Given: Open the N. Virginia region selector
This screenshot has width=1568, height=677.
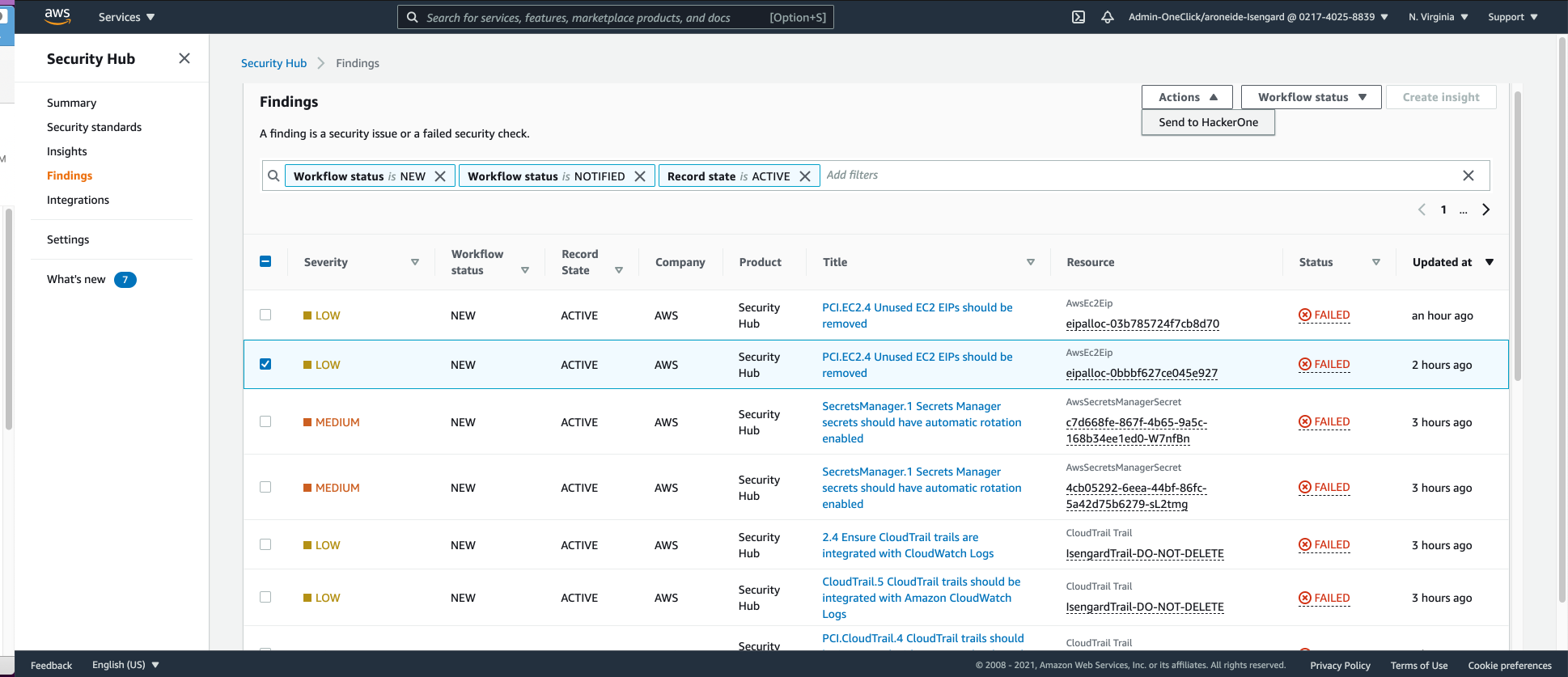Looking at the screenshot, I should coord(1438,17).
